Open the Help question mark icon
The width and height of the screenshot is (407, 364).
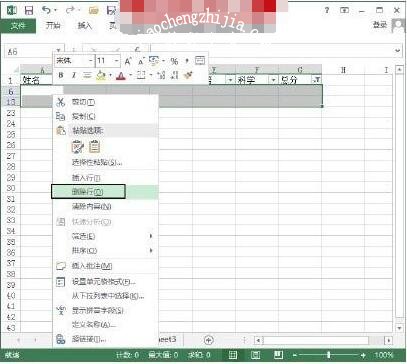click(x=327, y=10)
